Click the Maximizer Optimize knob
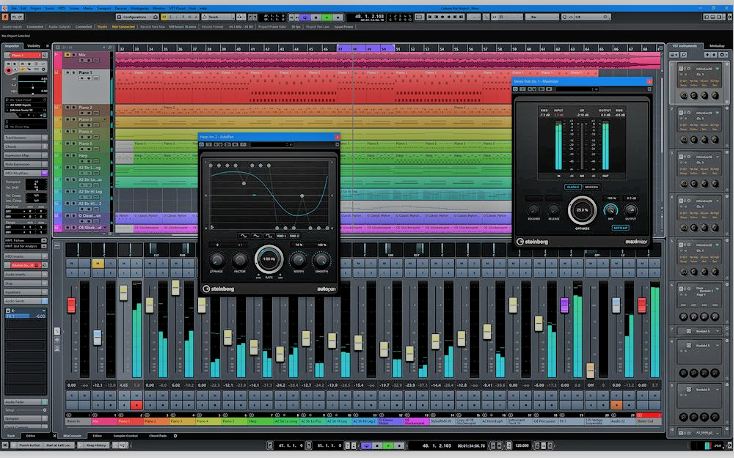 (x=582, y=210)
